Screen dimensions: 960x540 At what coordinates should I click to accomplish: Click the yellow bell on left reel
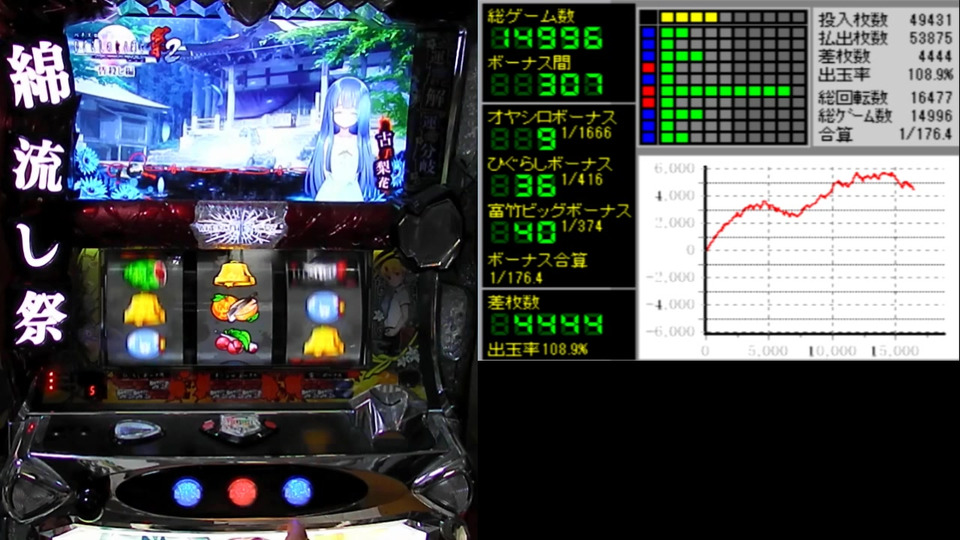click(144, 308)
